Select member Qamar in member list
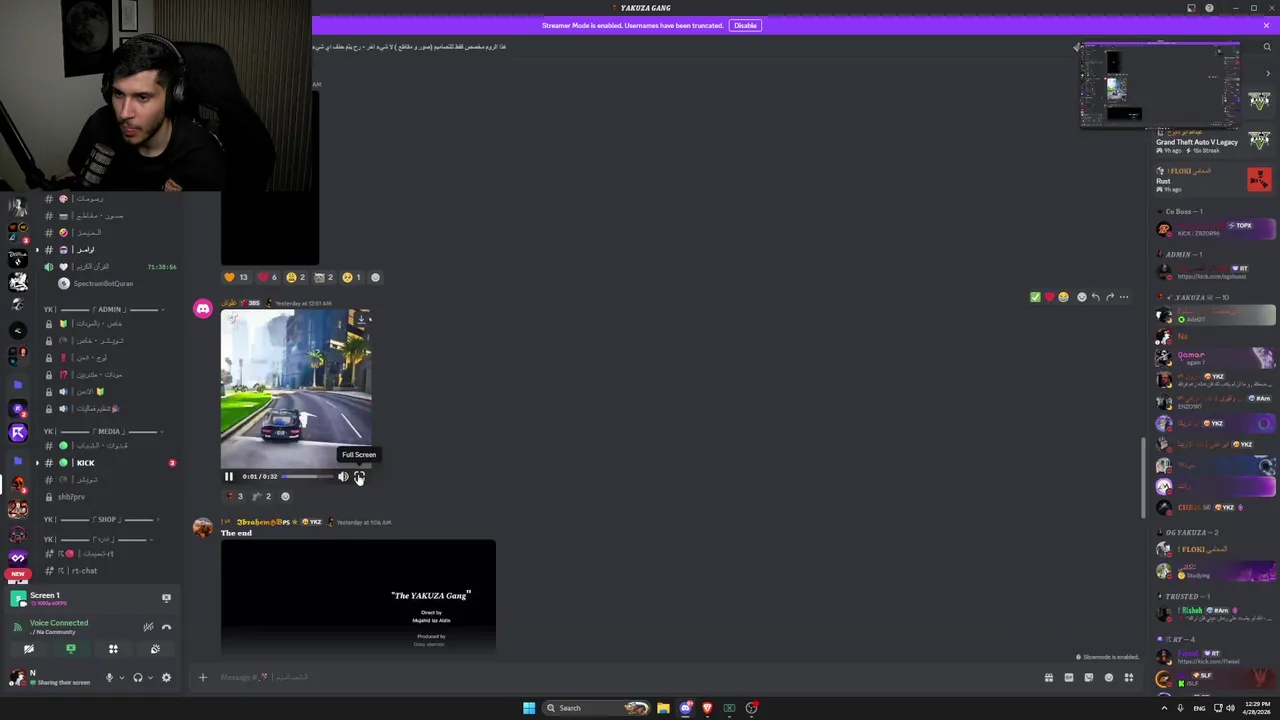Screen dimensions: 1280x720 click(x=1215, y=357)
